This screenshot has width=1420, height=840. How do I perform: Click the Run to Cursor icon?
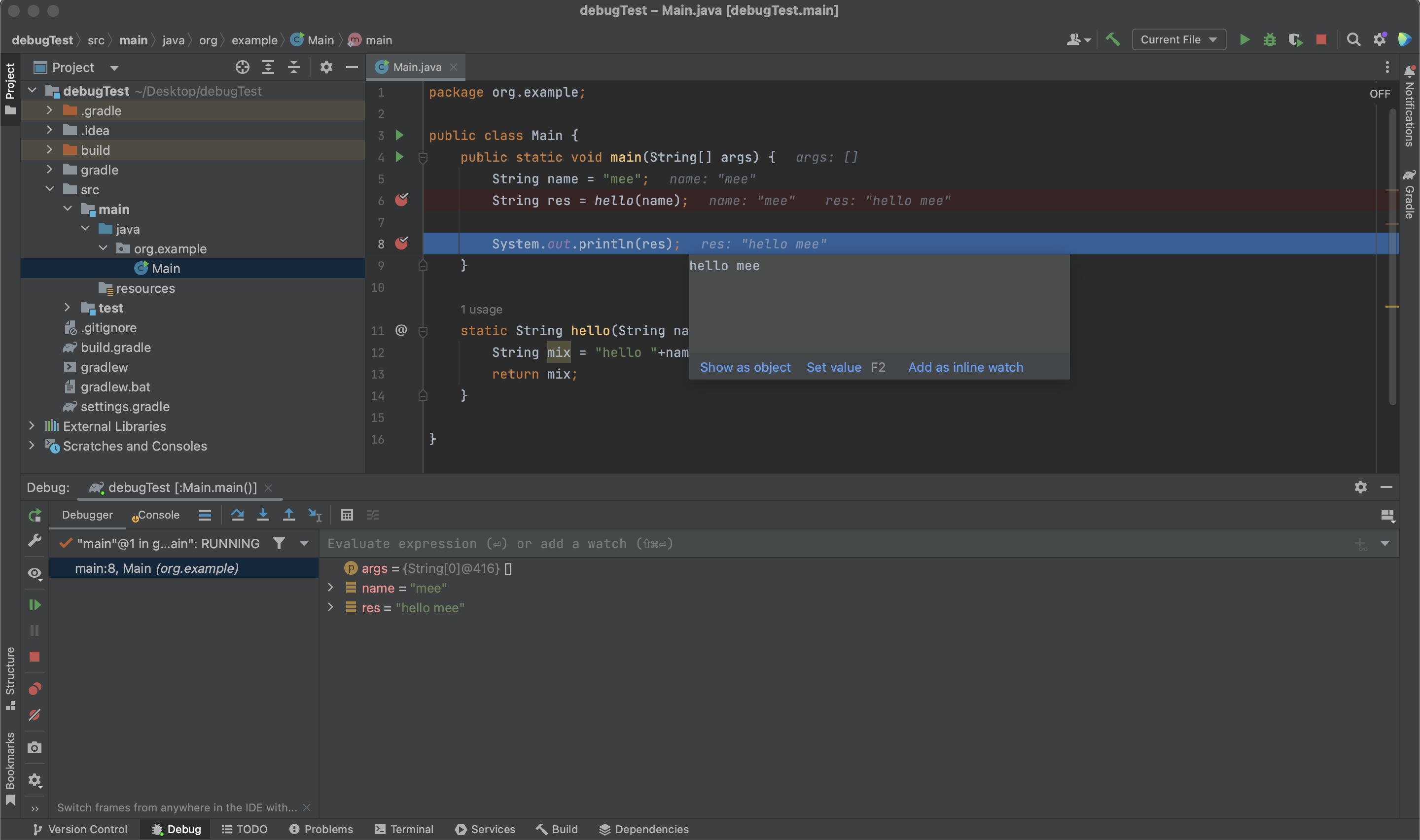(x=315, y=515)
